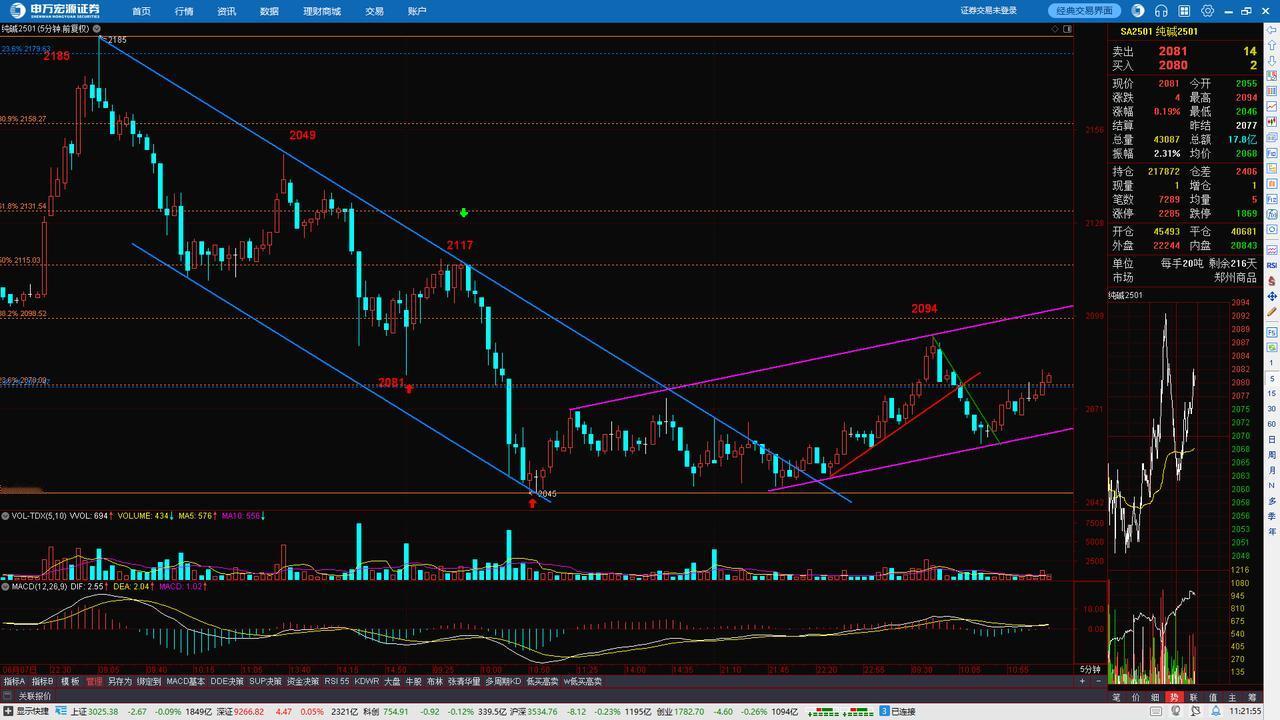This screenshot has height=720, width=1280.
Task: Click the down arrow icon in right sidebar
Action: point(1272,60)
